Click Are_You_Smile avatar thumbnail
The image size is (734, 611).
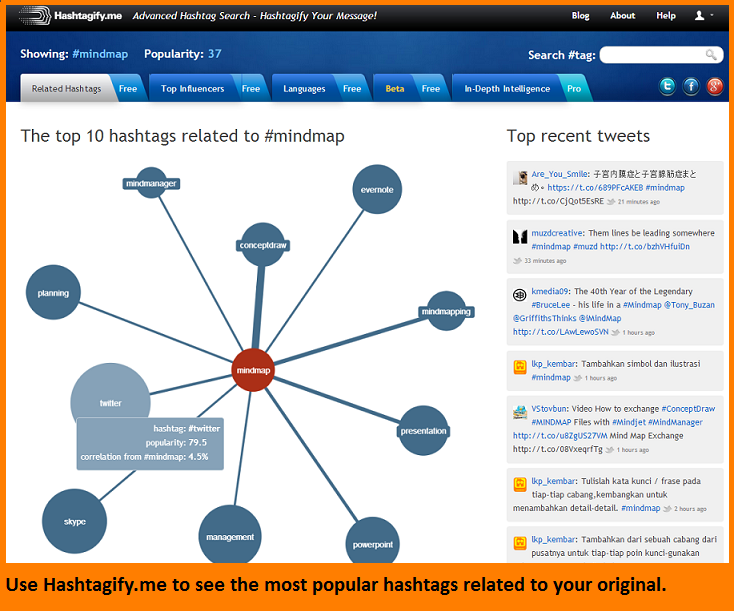coord(520,177)
